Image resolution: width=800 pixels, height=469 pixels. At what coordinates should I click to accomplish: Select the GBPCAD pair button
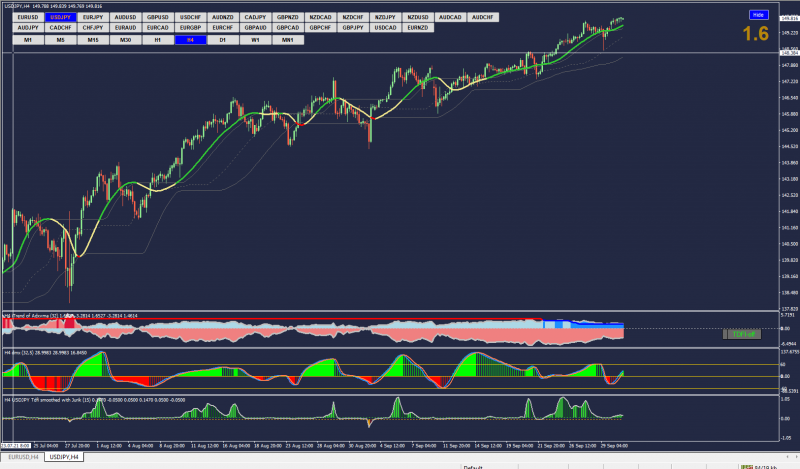(x=288, y=28)
